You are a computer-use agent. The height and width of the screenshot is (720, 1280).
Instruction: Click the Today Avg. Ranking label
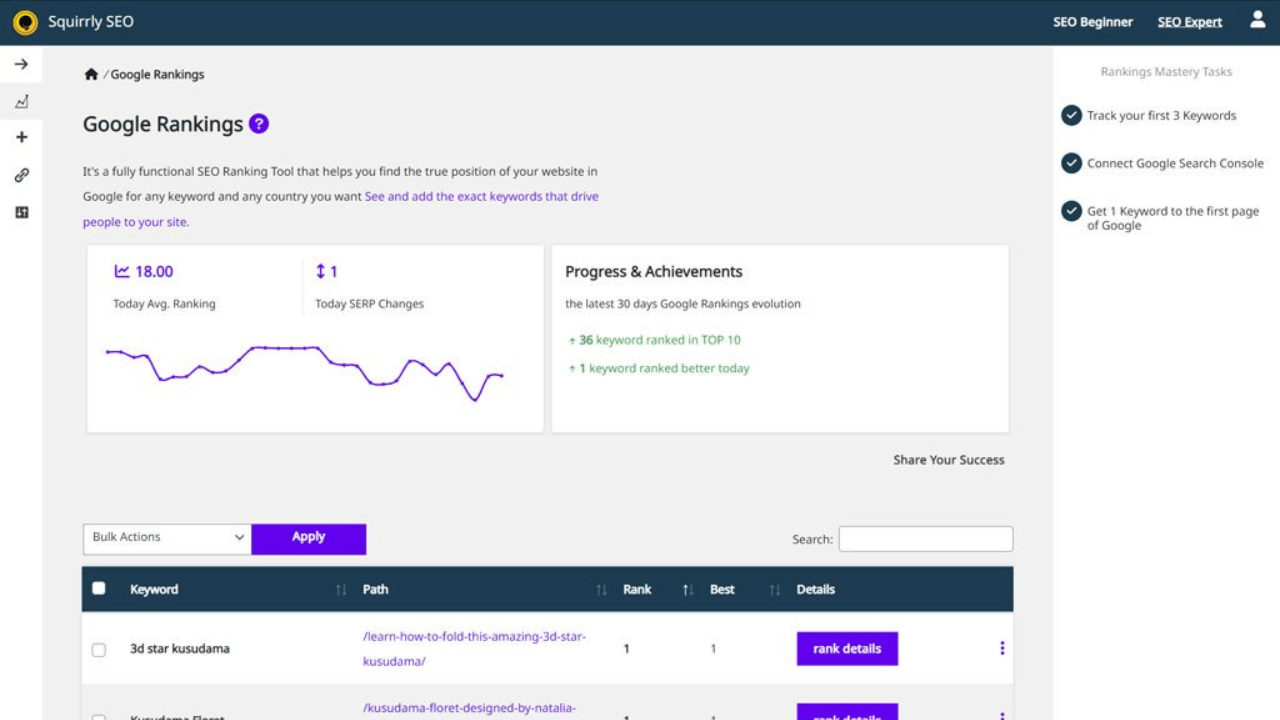coord(164,304)
